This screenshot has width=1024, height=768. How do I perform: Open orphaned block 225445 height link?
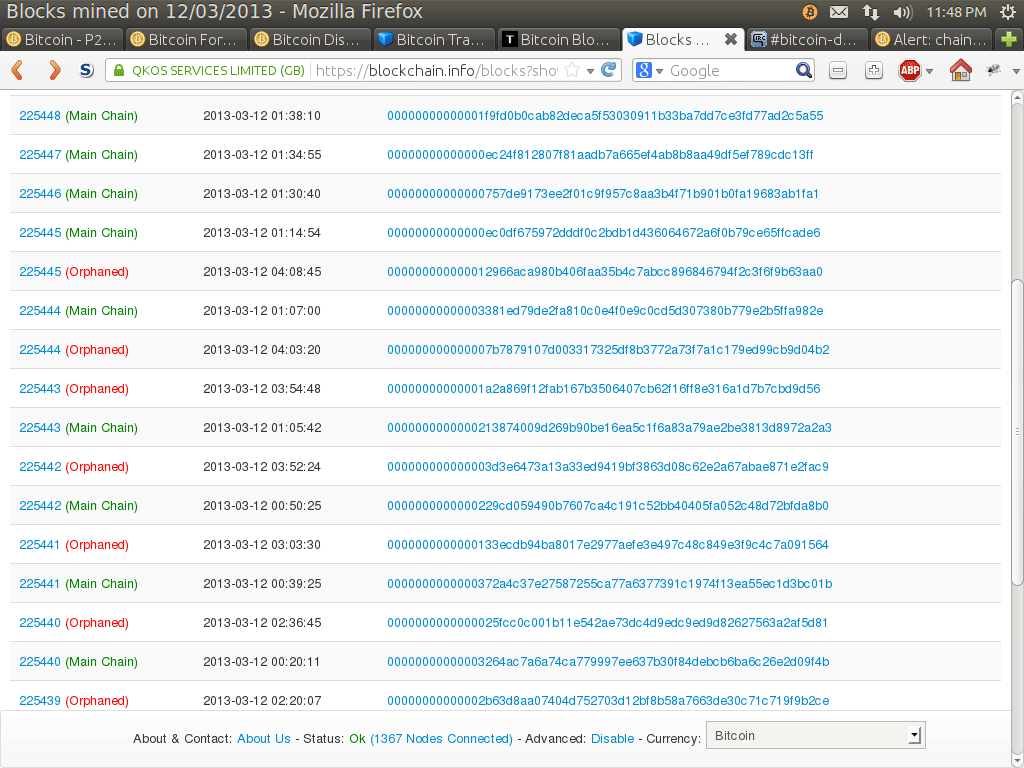point(40,272)
